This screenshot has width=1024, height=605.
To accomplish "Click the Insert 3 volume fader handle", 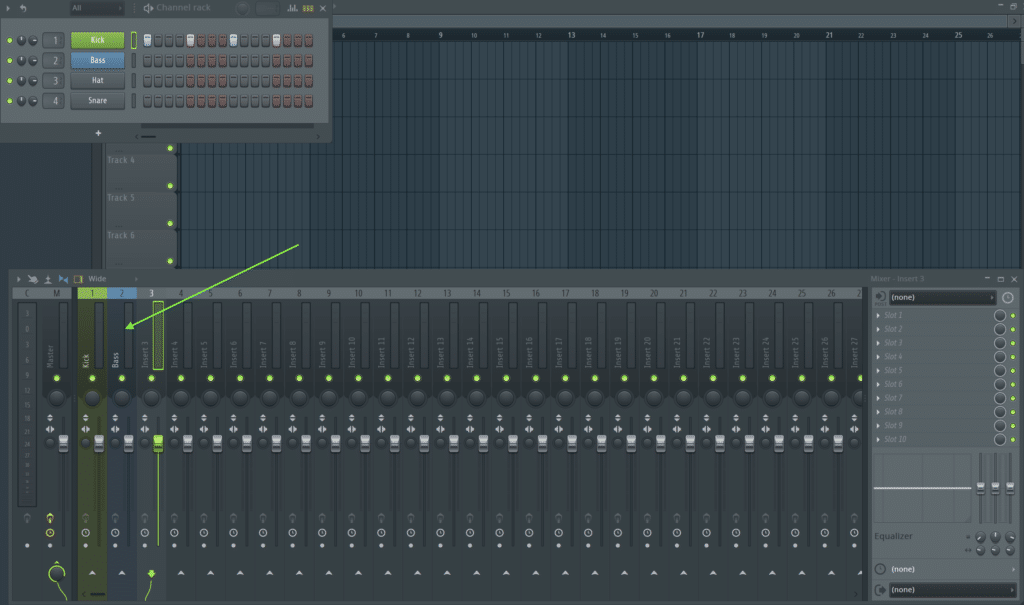I will click(x=158, y=443).
